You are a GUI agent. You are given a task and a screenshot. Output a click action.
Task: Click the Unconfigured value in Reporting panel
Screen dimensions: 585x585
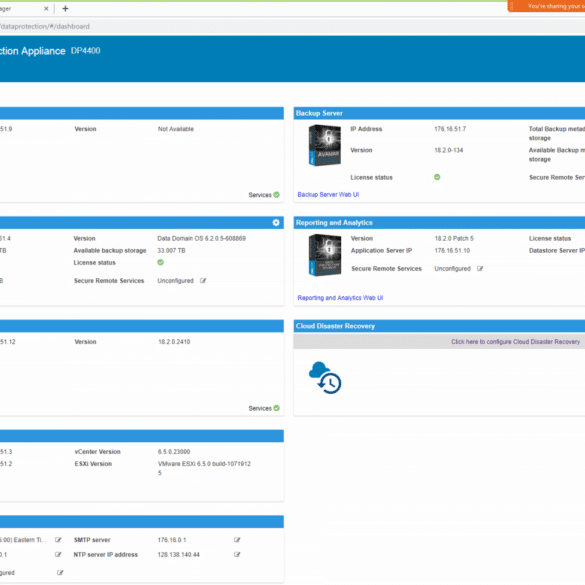pyautogui.click(x=452, y=269)
